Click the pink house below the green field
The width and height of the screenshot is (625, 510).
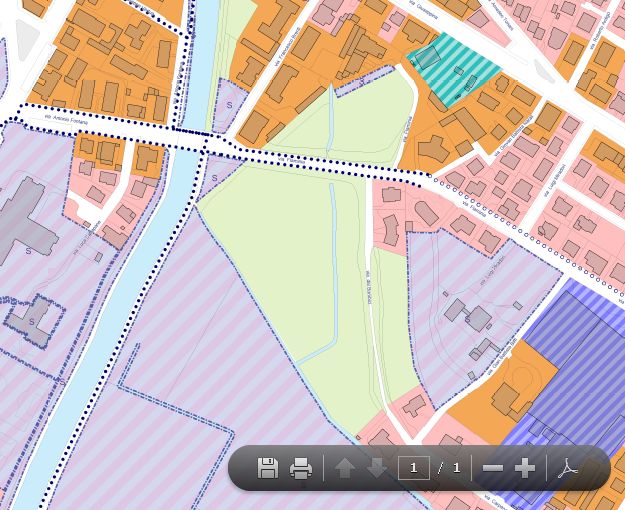point(413,405)
